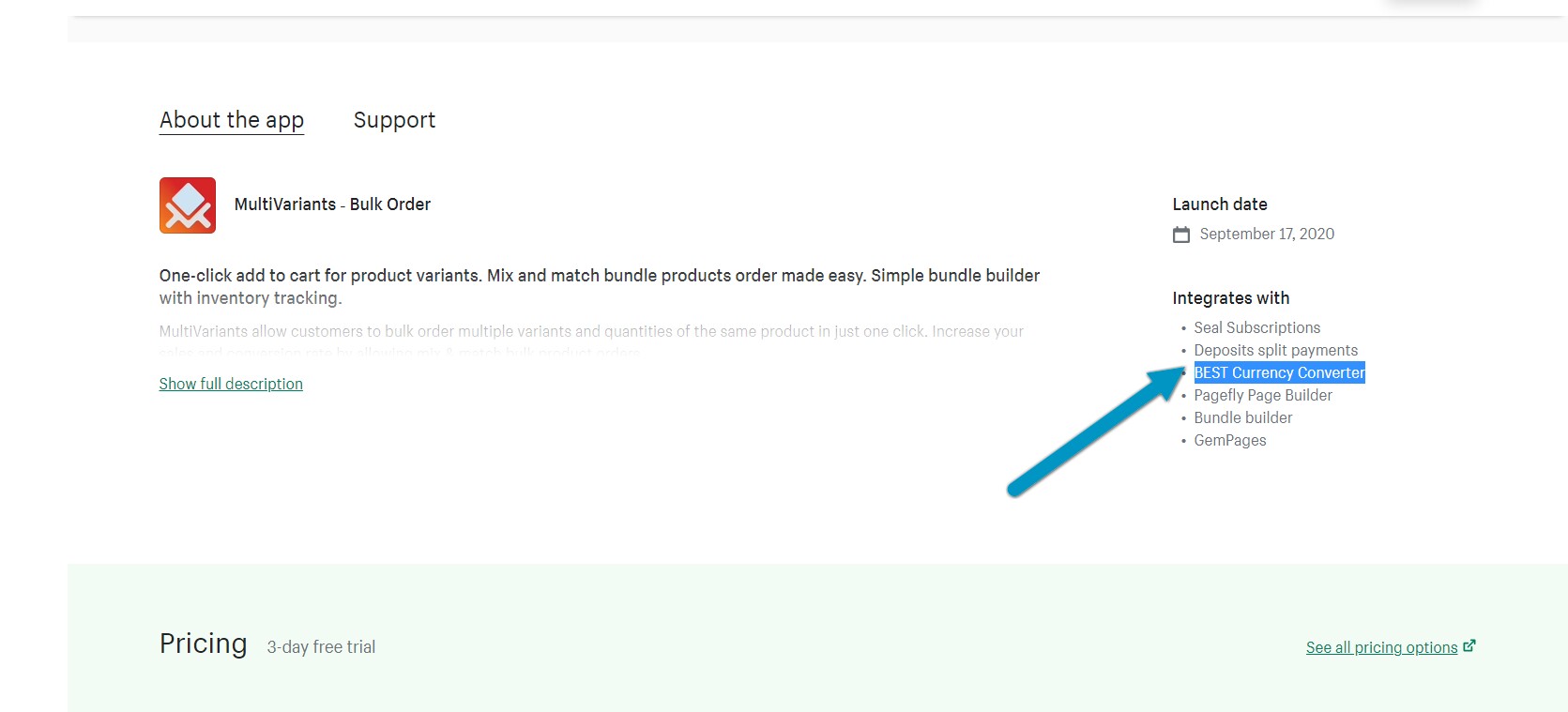Click the One-click add to cart tagline

(600, 287)
